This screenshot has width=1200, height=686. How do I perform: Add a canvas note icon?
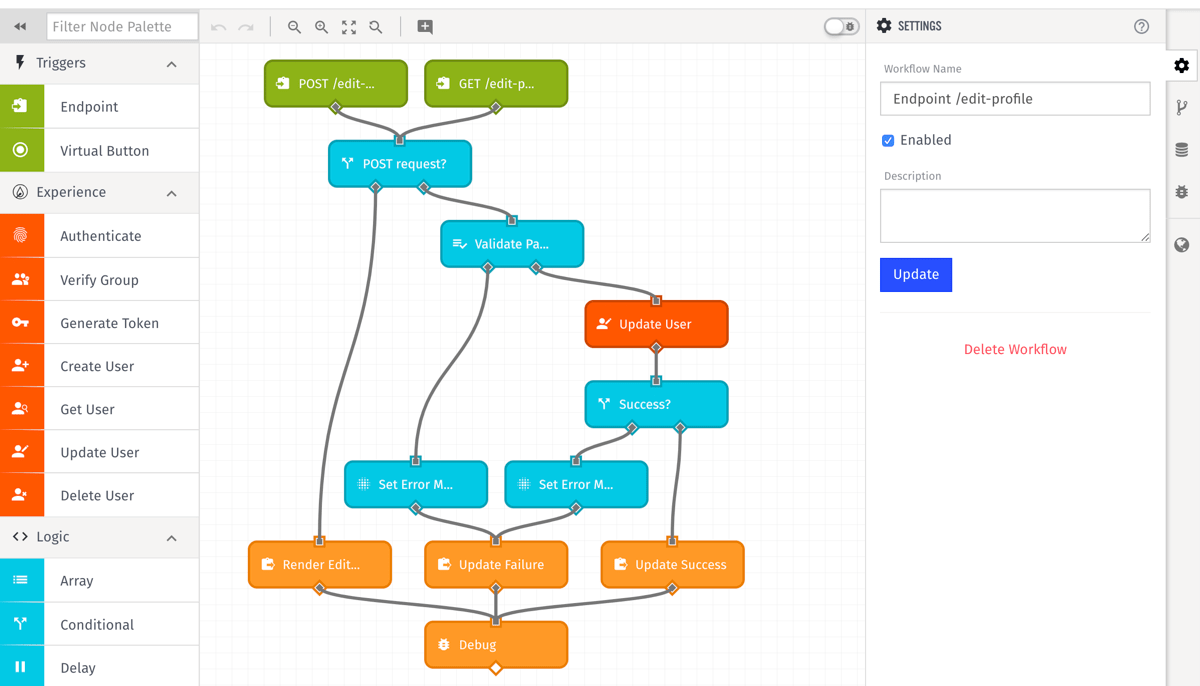[425, 27]
